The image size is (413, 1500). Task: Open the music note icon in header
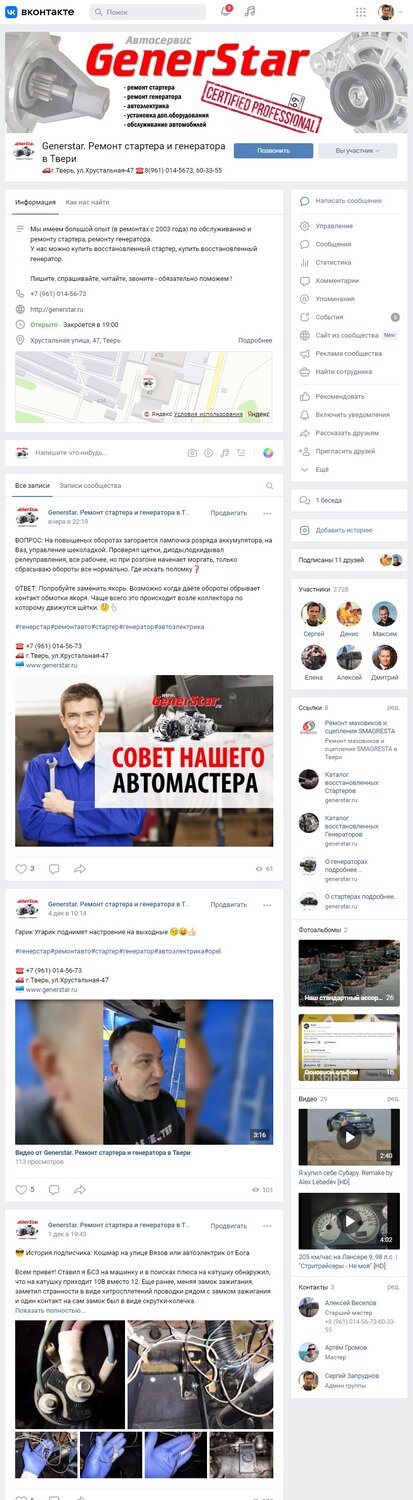pyautogui.click(x=250, y=12)
